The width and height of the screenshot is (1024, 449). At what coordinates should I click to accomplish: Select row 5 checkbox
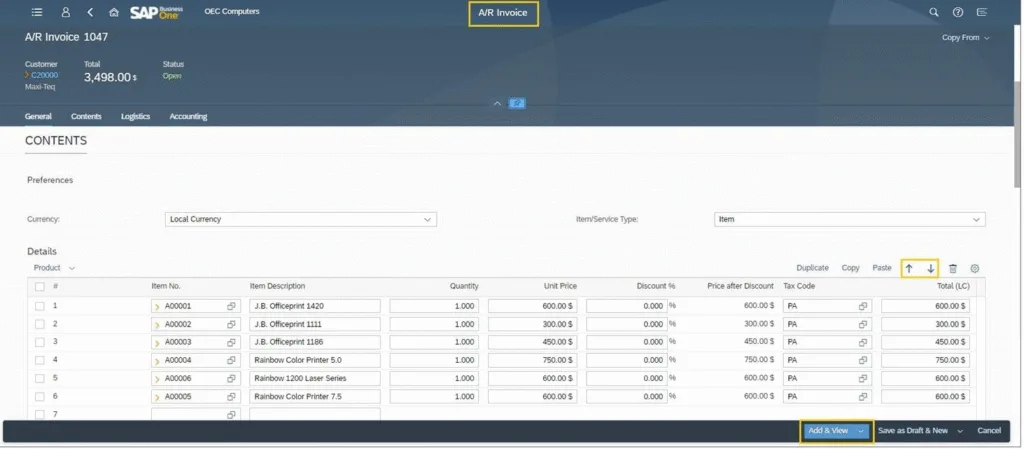click(x=40, y=379)
